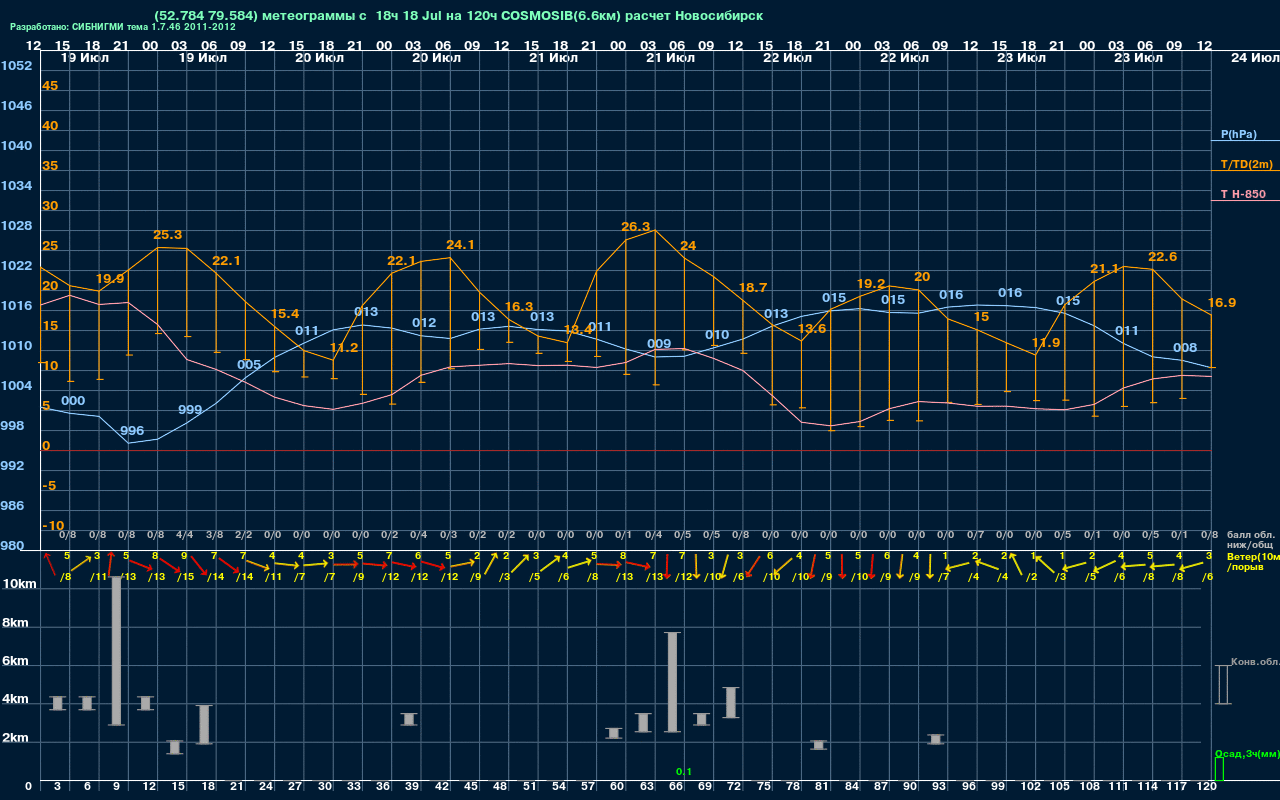Screen dimensions: 1280x800
Task: Click the 15.4 temperature value
Action: coord(285,314)
